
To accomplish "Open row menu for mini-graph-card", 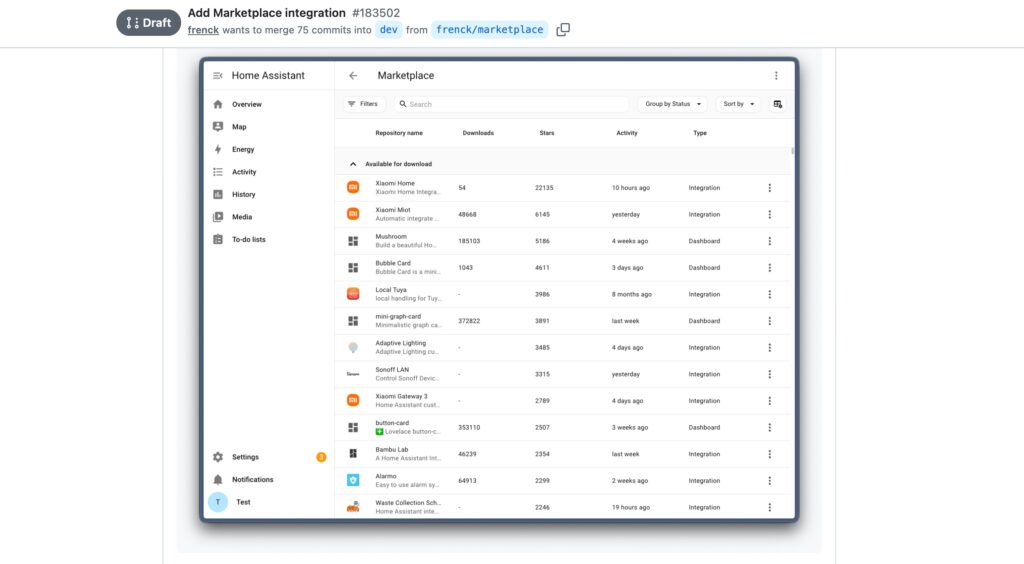I will coord(769,321).
